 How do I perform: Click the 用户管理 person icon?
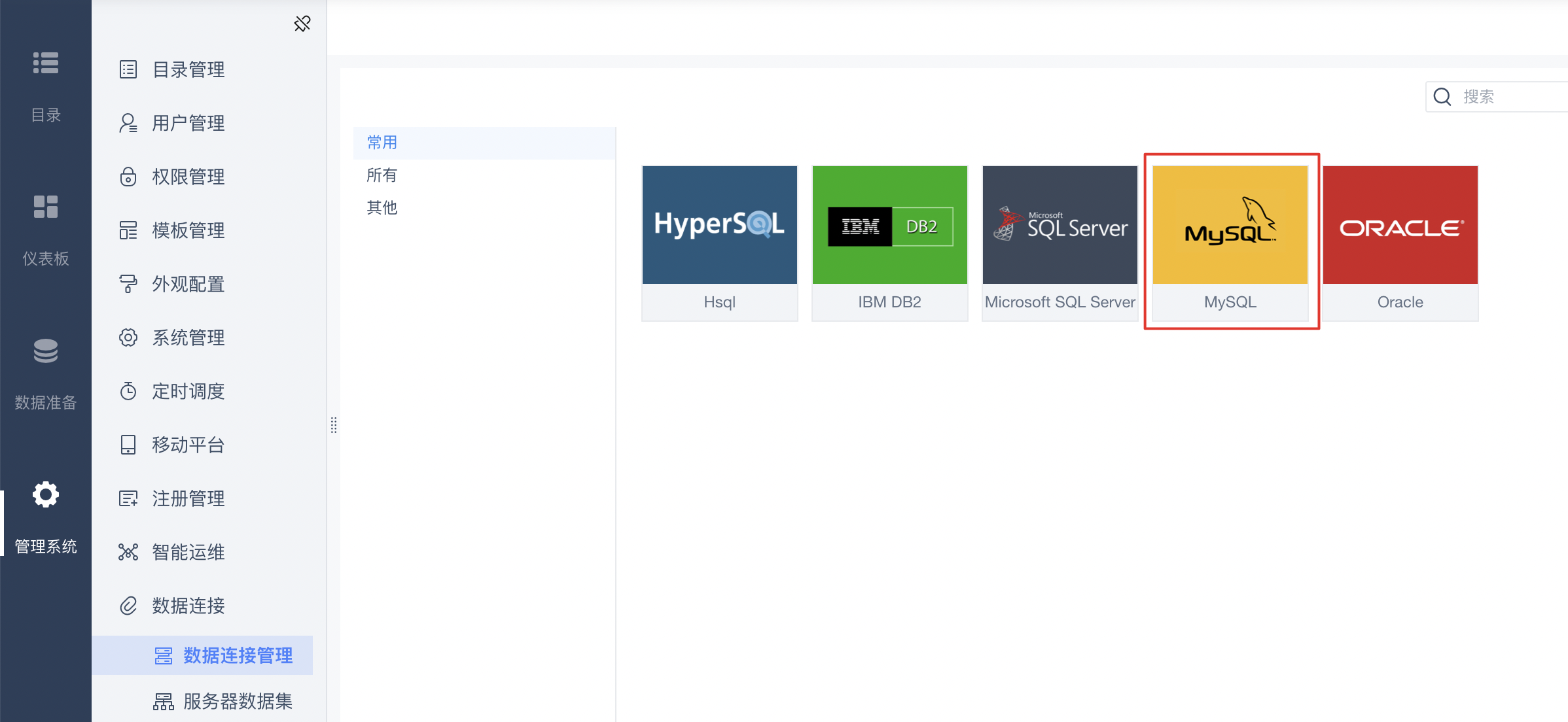tap(128, 123)
